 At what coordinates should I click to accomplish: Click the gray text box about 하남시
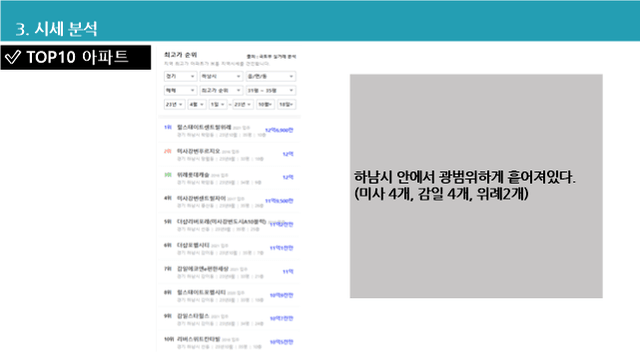(x=476, y=186)
